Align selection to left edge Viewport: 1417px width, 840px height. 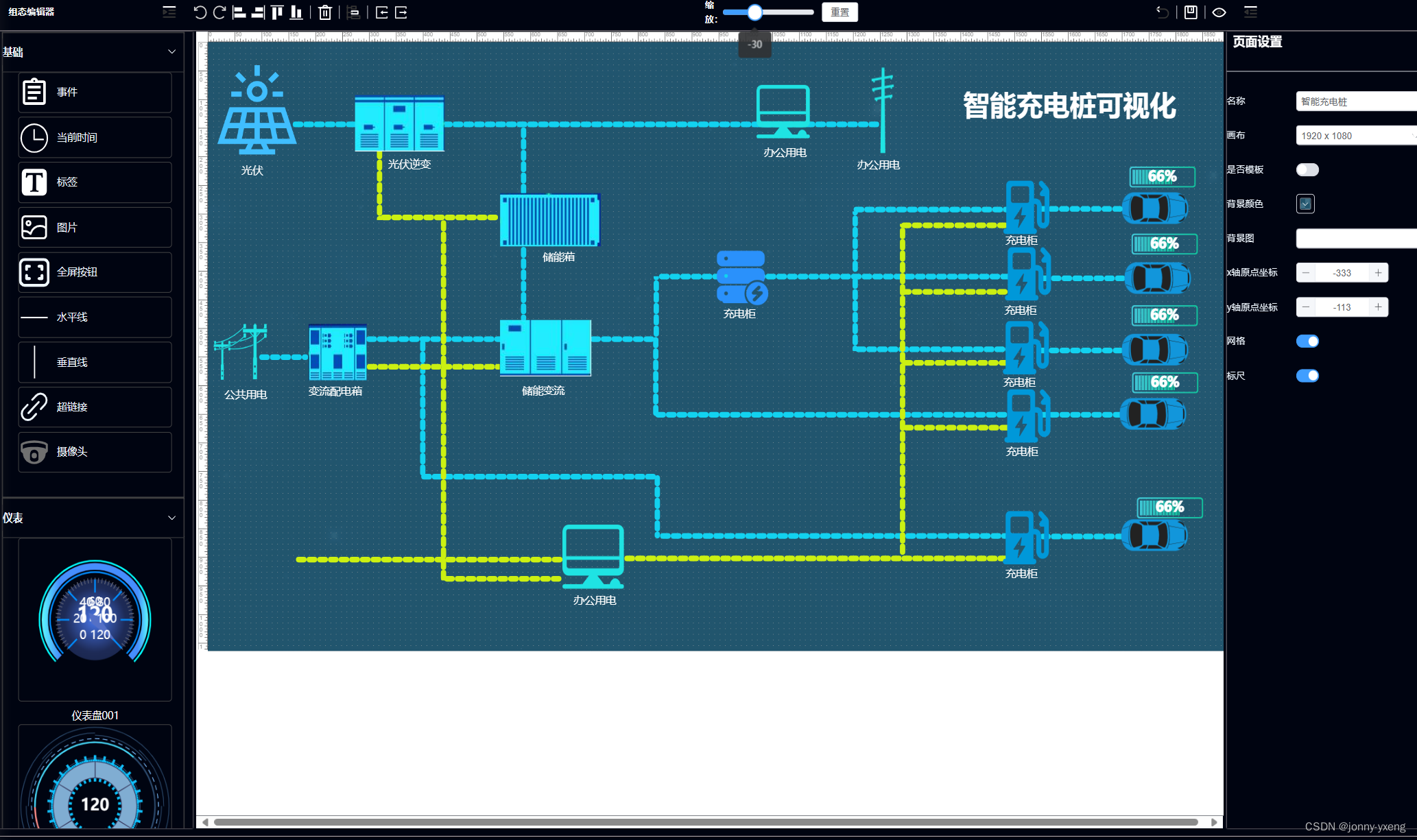[x=239, y=12]
